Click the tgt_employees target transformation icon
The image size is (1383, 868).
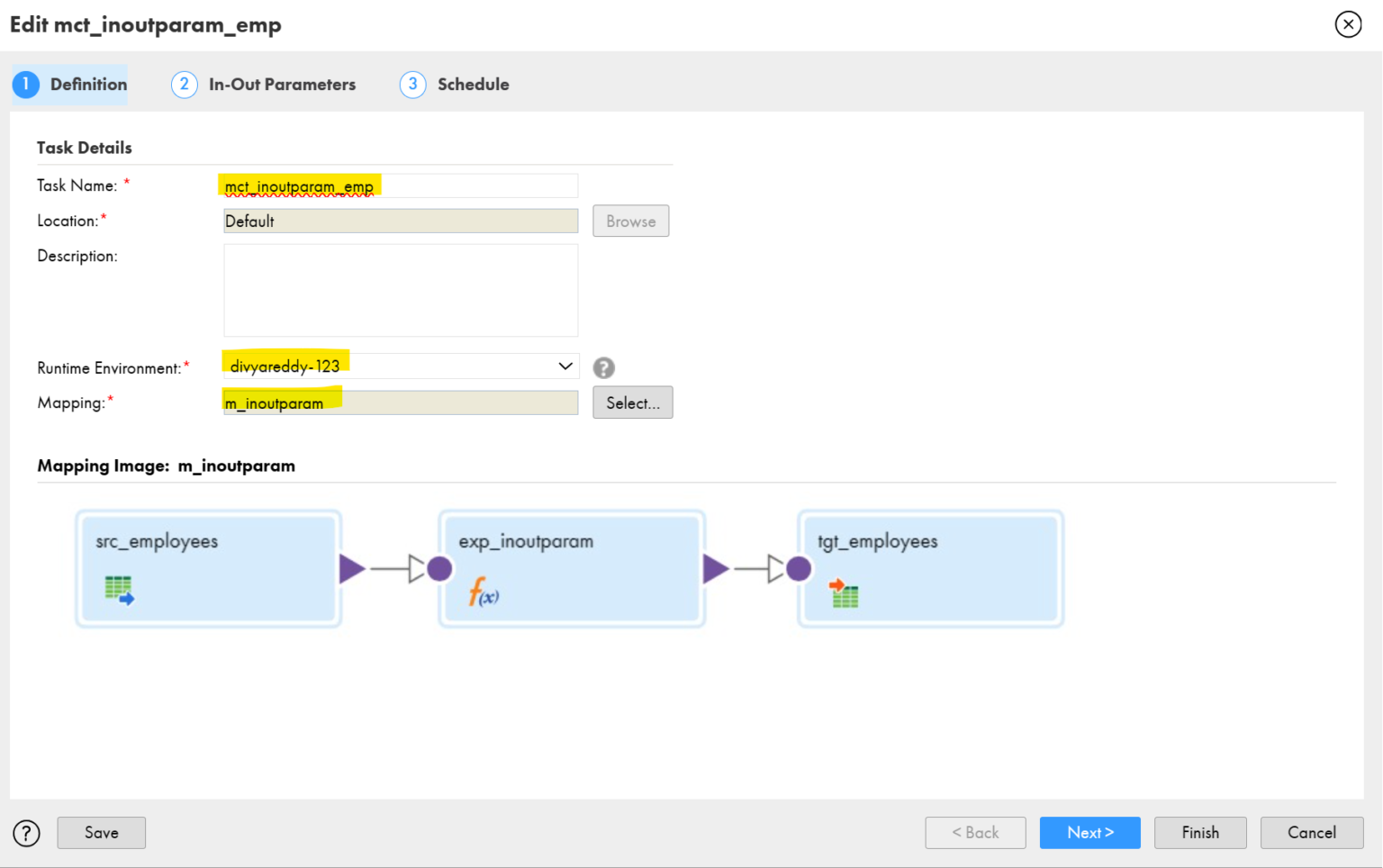(844, 594)
